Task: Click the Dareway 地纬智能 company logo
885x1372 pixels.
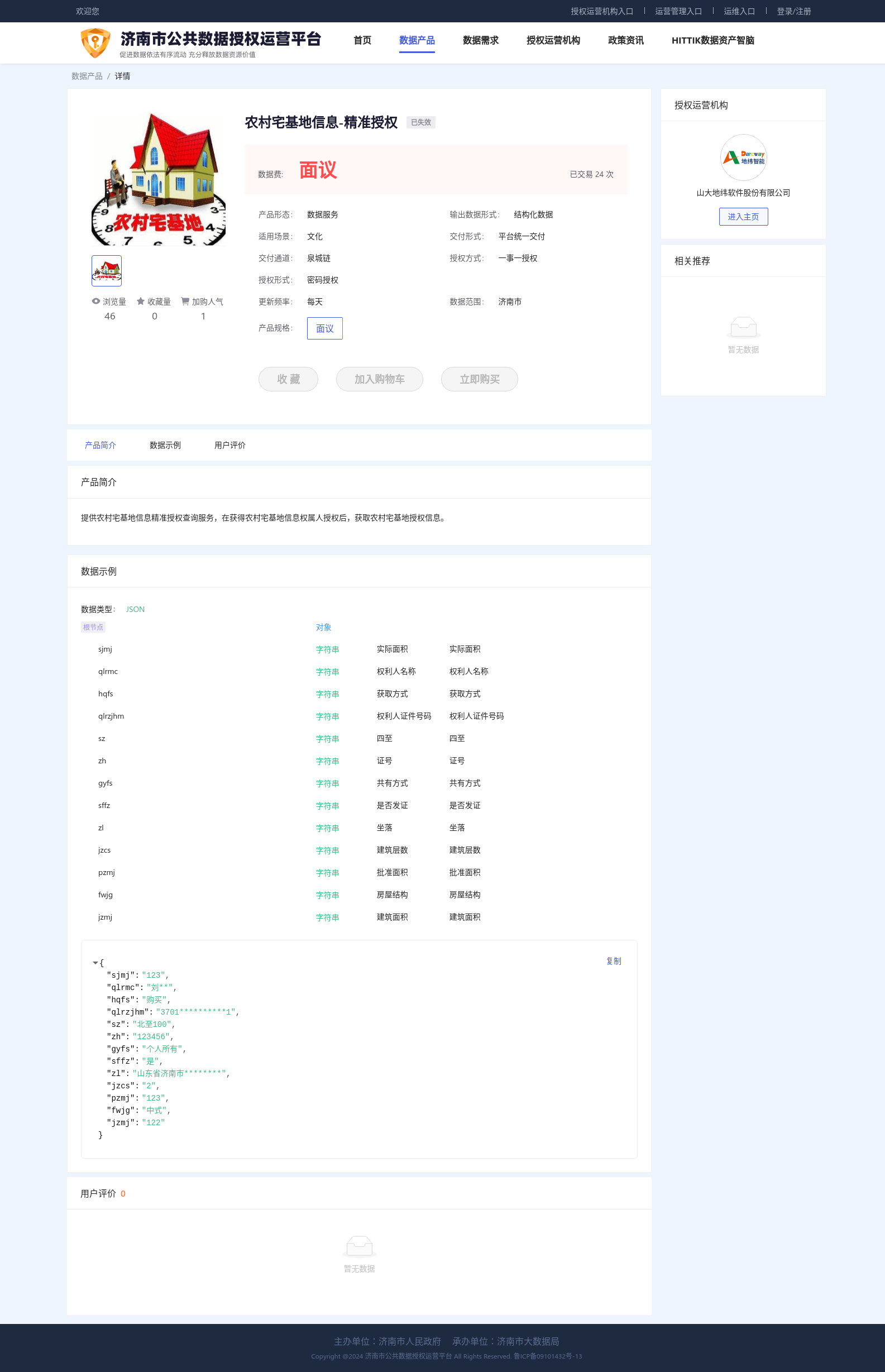Action: [743, 157]
